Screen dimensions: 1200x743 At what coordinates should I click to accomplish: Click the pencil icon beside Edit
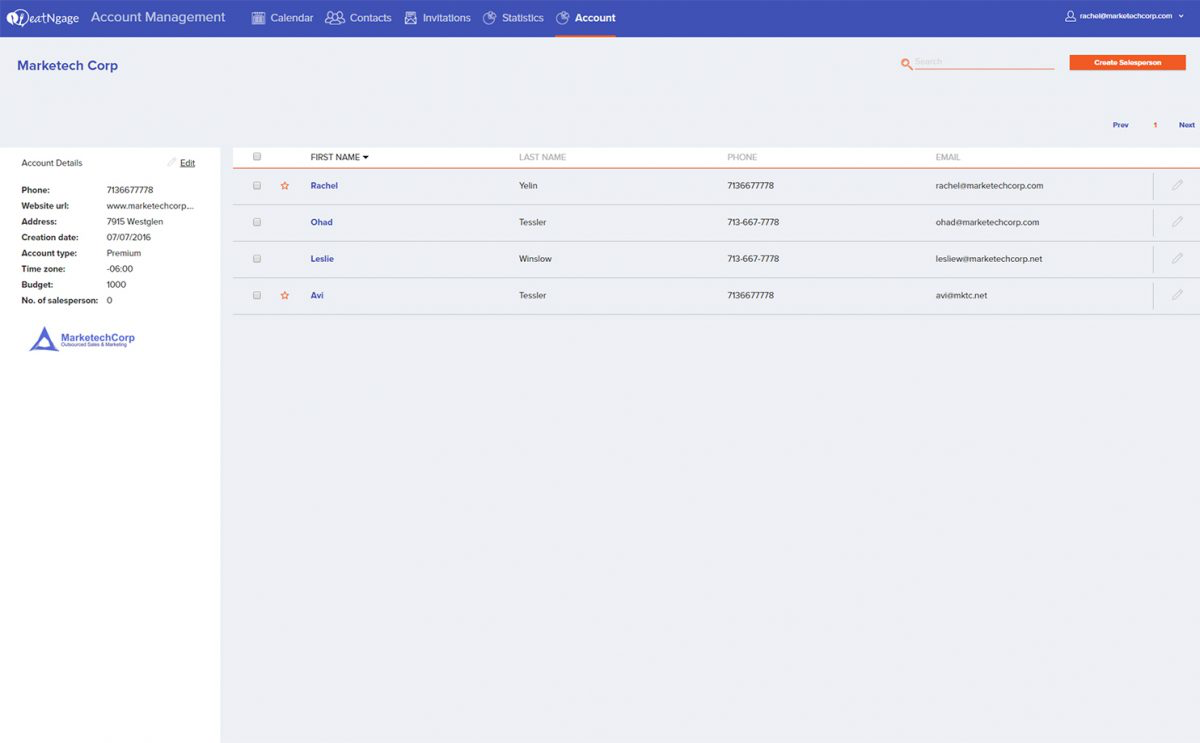point(172,162)
